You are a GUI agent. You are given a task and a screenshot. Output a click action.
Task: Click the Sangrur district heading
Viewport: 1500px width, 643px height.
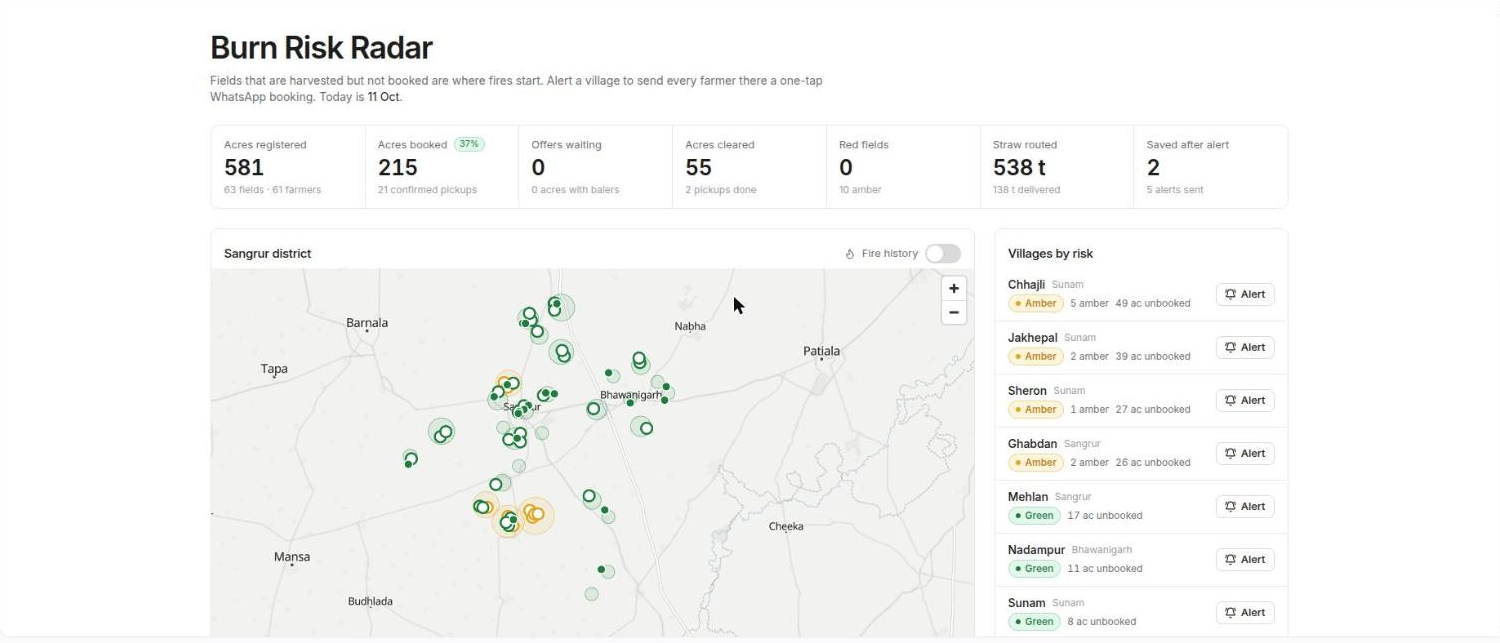click(x=267, y=253)
